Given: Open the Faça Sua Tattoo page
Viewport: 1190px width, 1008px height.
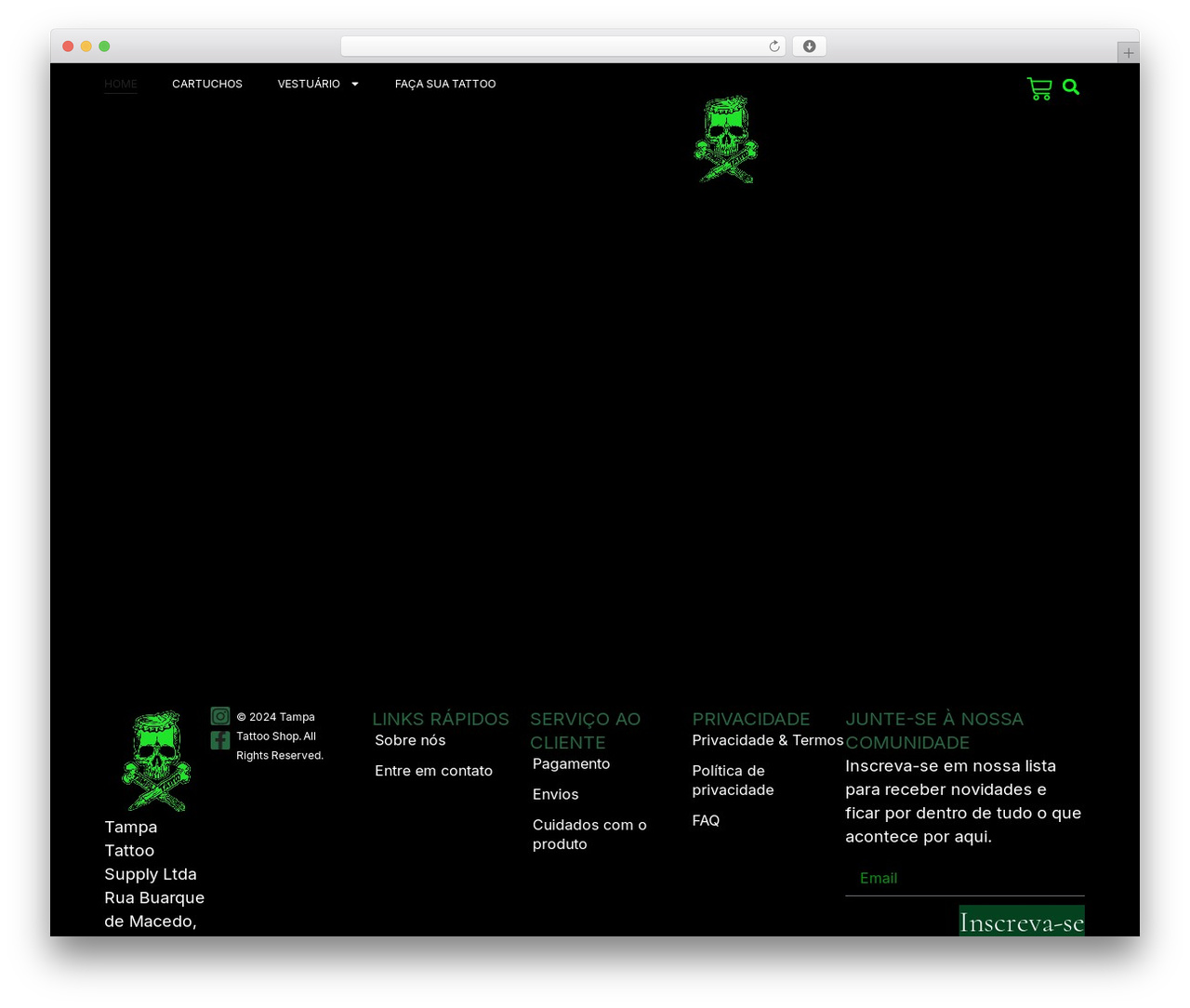Looking at the screenshot, I should [445, 84].
